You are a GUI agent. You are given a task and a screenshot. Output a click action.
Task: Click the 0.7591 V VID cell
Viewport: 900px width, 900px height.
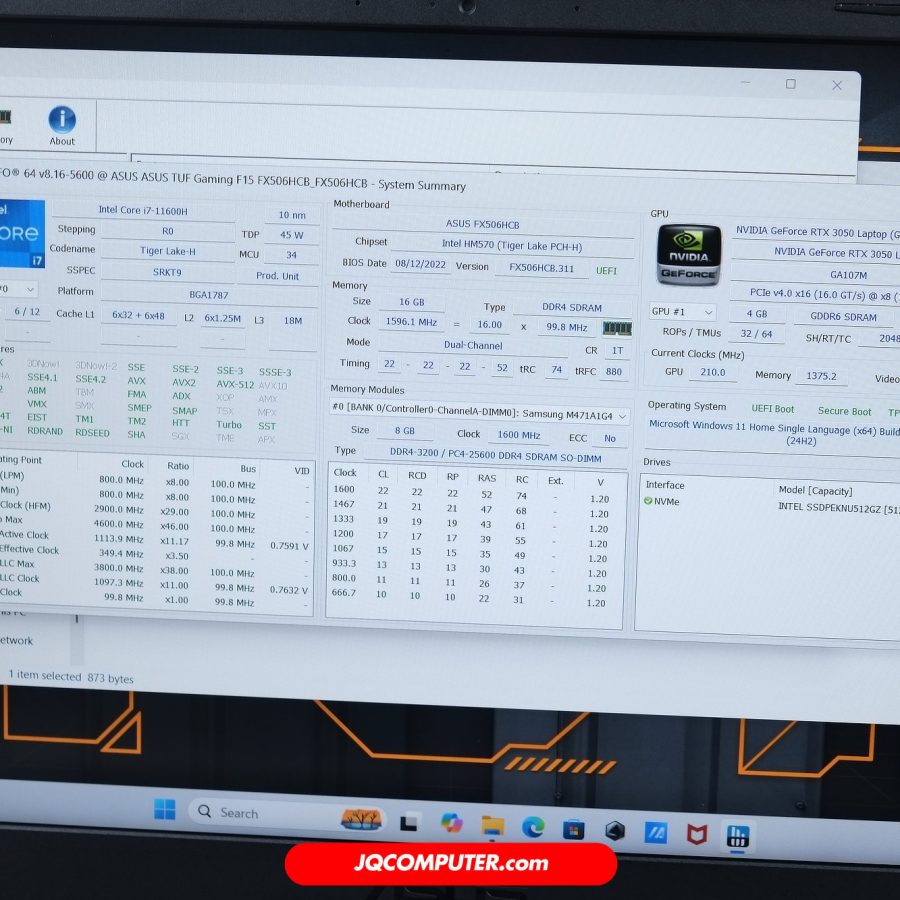coord(289,546)
